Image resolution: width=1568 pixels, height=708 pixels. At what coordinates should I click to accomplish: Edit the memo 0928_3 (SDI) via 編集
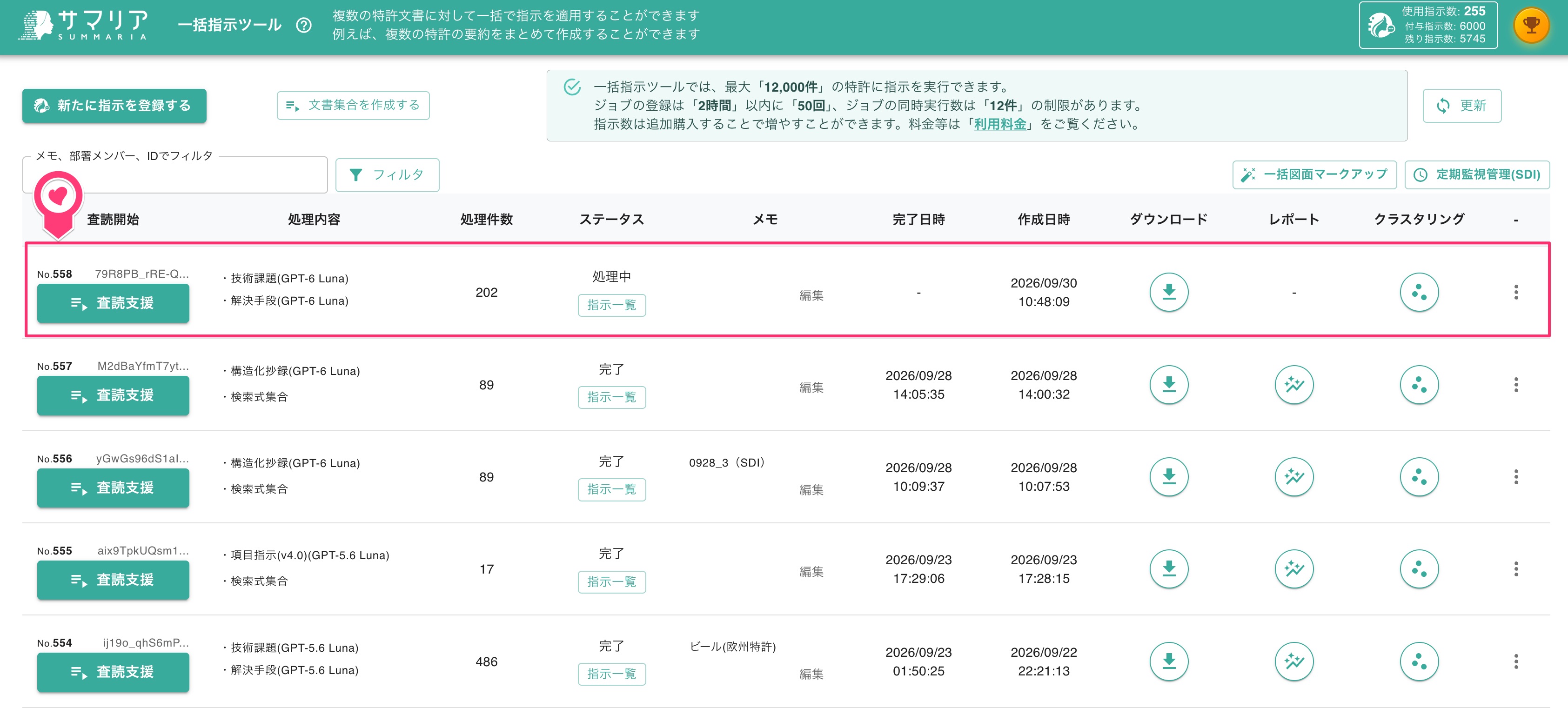[811, 490]
